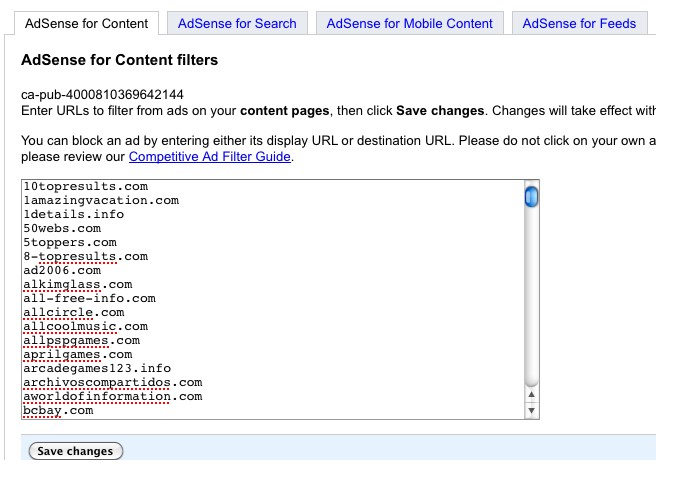
Task: Click the archivoscompartidos.com entry
Action: coord(112,382)
